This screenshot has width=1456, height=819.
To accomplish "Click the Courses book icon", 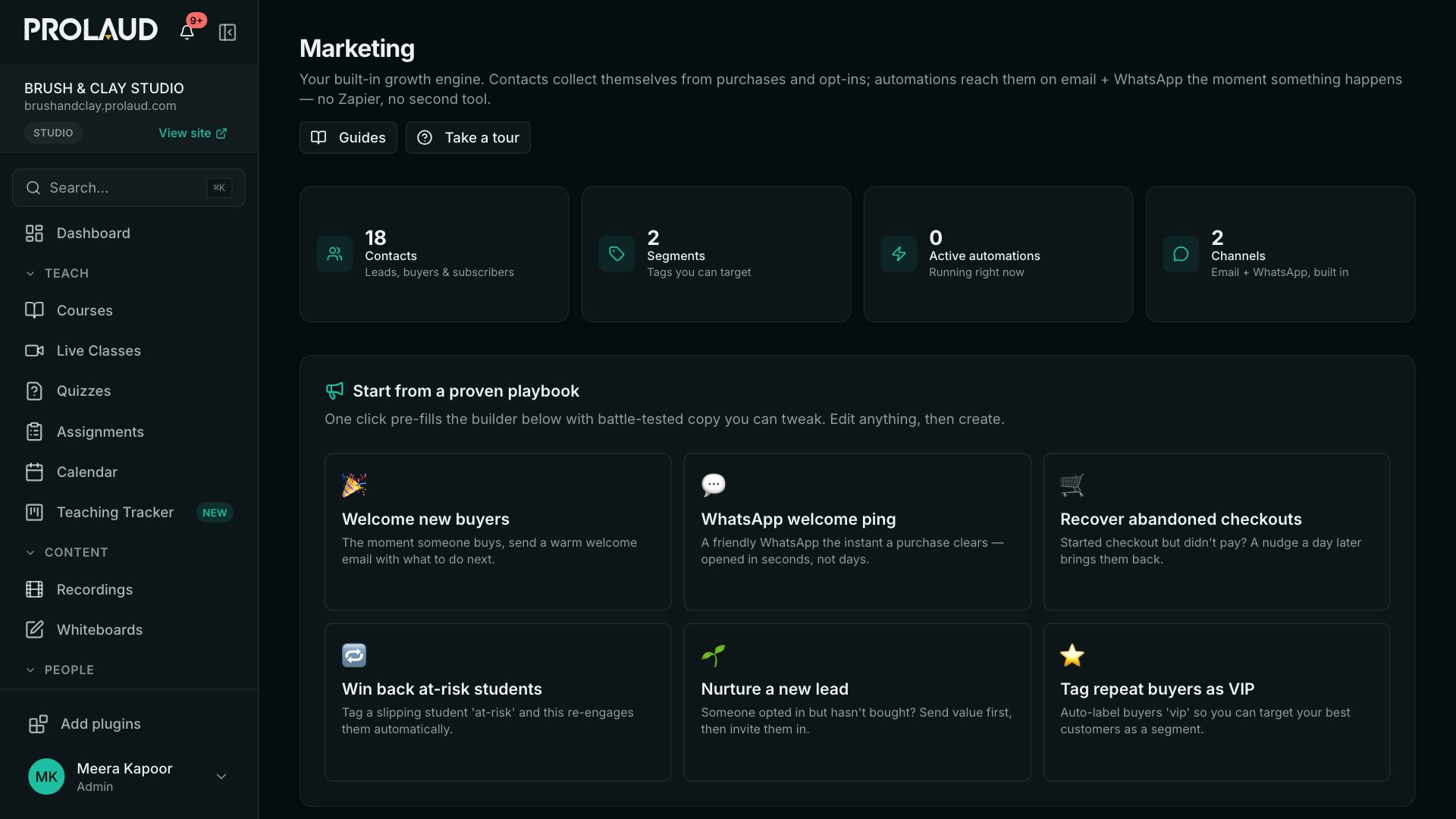I will pyautogui.click(x=34, y=310).
